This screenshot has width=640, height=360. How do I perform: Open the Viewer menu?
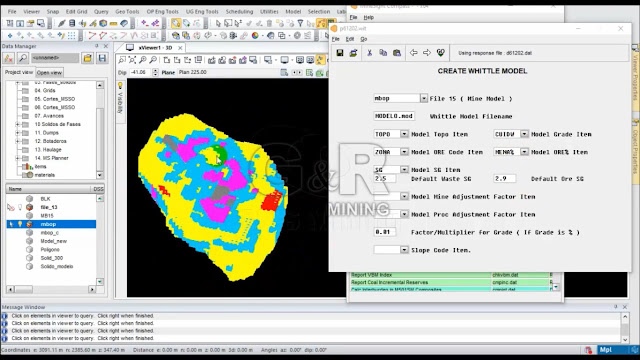(31, 11)
